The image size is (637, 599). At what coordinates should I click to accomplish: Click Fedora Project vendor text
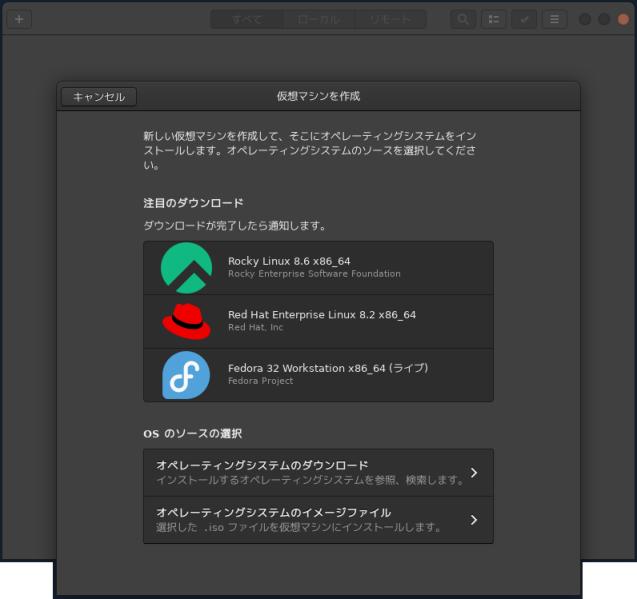pos(260,381)
